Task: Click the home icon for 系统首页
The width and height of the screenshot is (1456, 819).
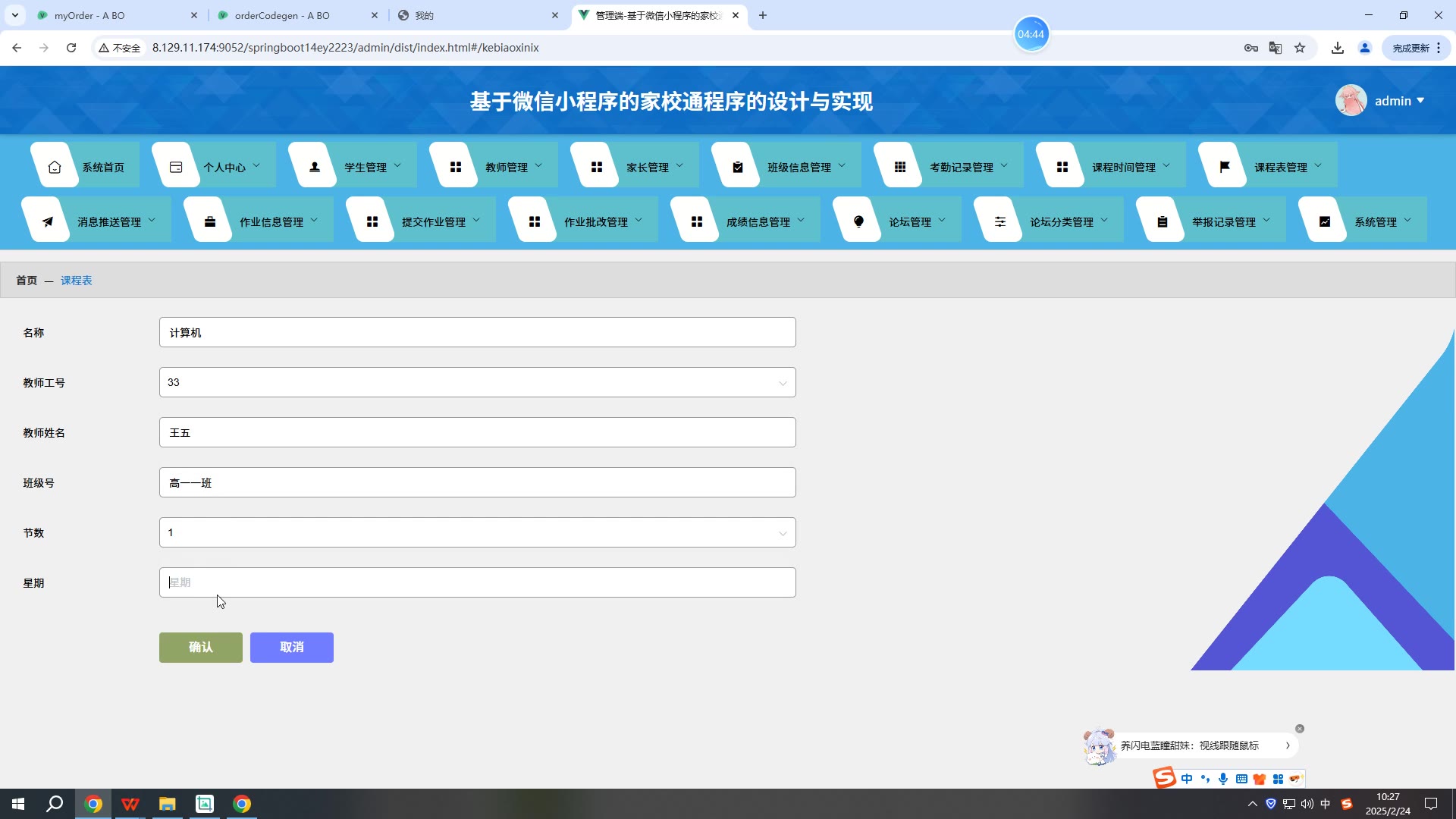Action: [x=55, y=167]
